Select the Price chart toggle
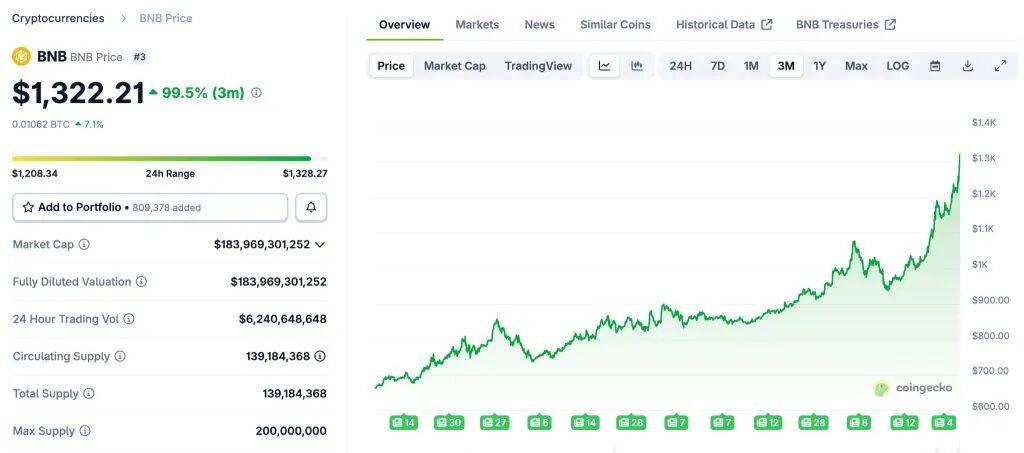Viewport: 1024px width, 453px height. (391, 66)
